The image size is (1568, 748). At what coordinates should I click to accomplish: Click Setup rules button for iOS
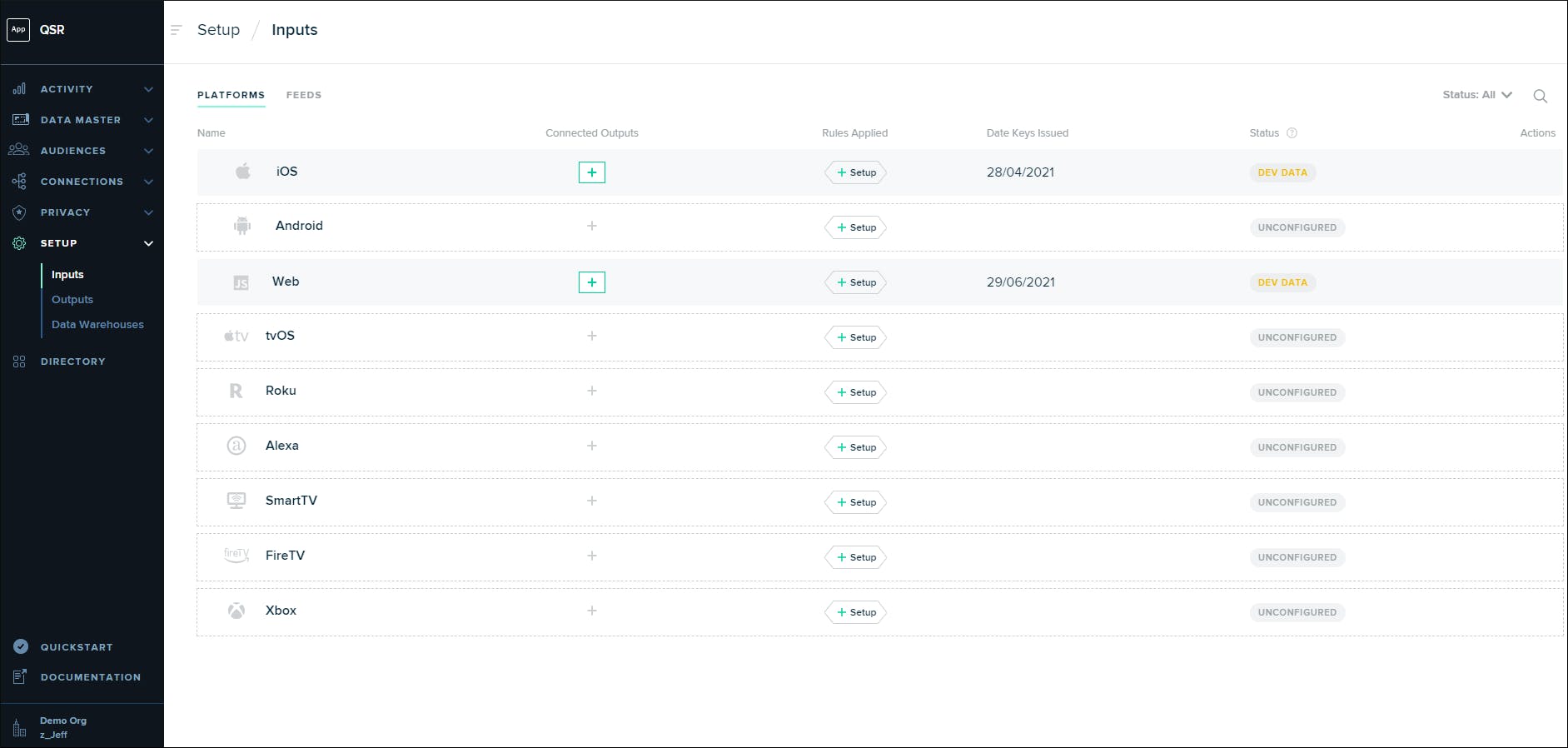856,172
